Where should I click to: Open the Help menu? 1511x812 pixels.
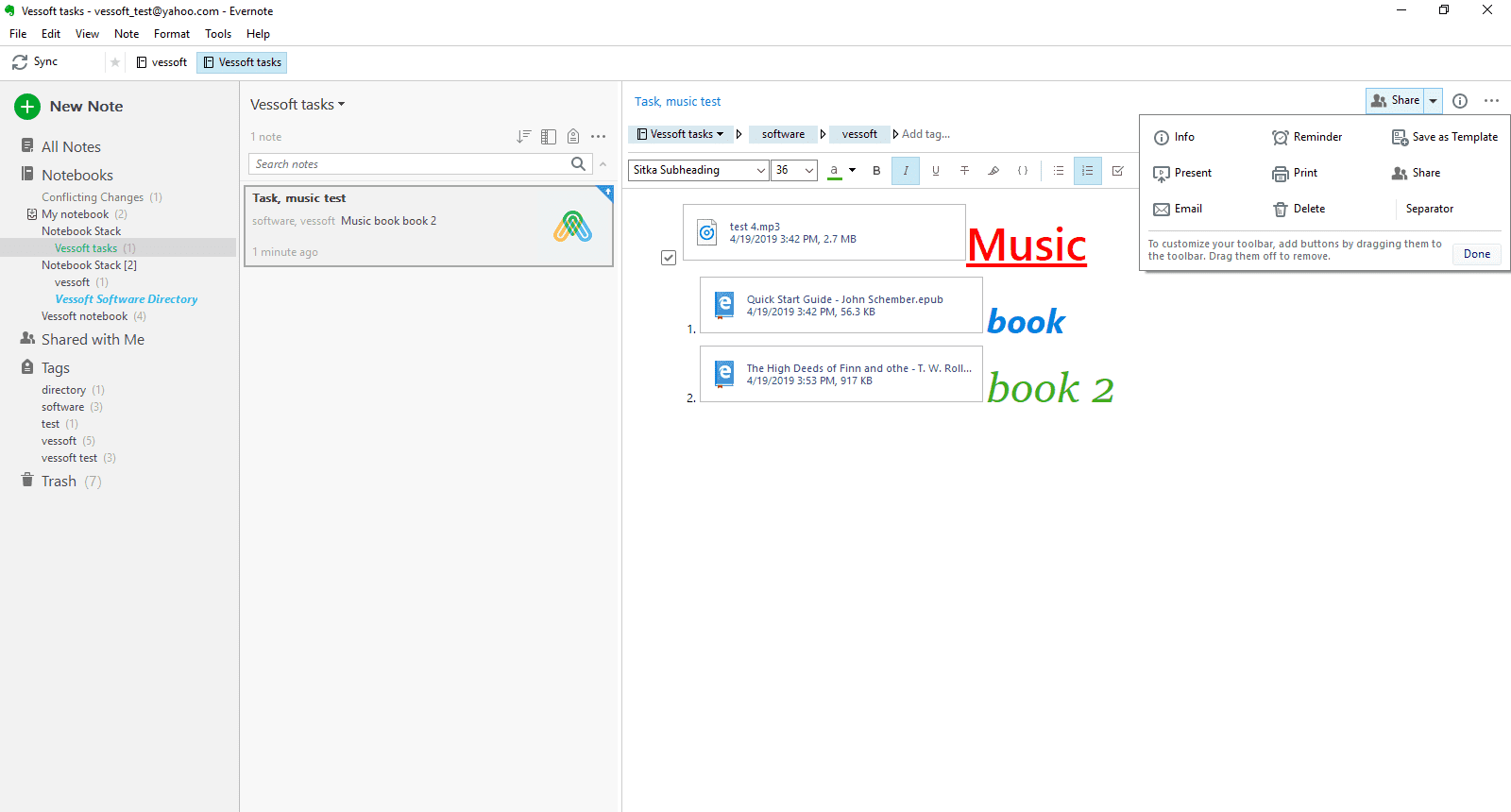(258, 34)
